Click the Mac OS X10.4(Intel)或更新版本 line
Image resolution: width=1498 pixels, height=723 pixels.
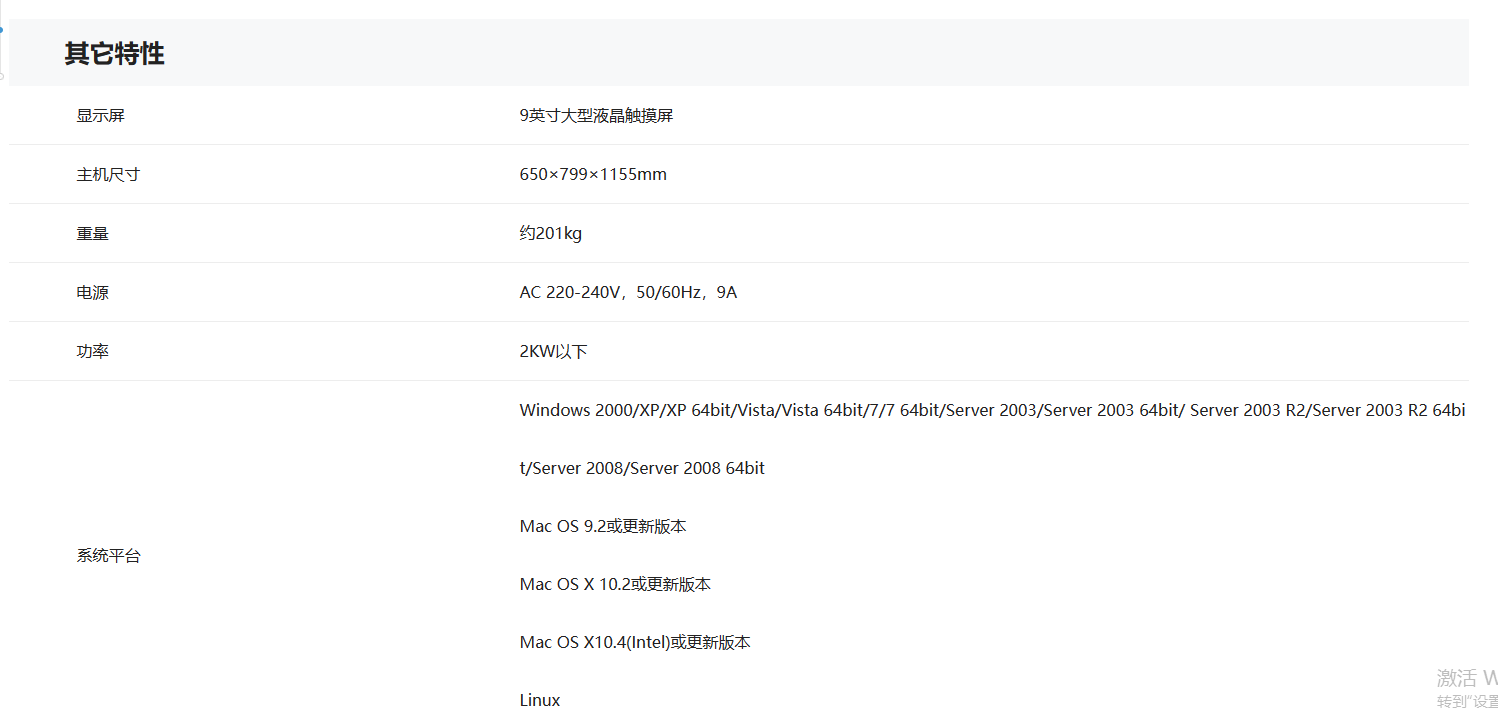click(x=635, y=643)
